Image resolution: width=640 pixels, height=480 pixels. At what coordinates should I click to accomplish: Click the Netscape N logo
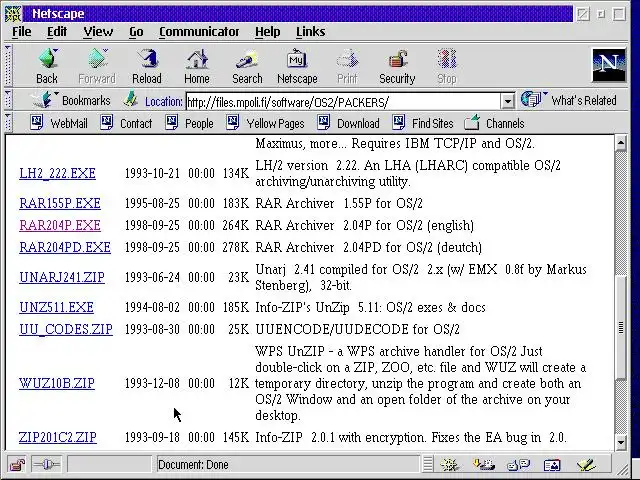pyautogui.click(x=609, y=65)
